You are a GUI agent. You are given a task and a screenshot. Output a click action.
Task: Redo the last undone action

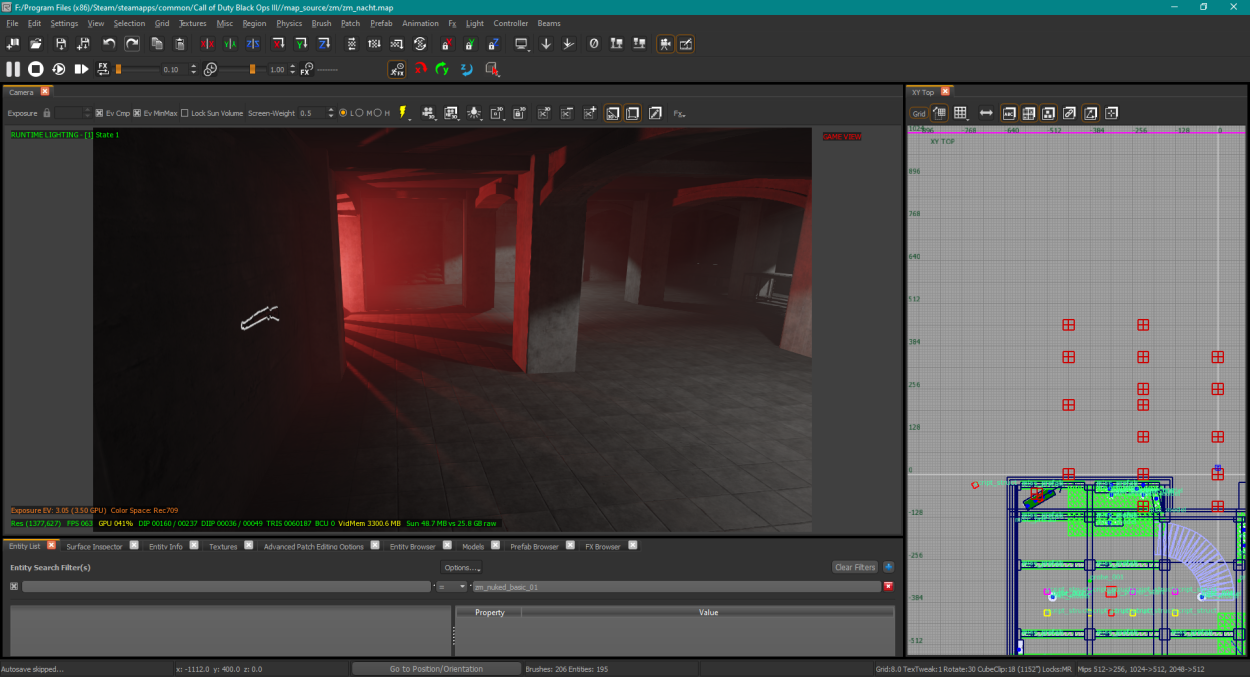132,44
